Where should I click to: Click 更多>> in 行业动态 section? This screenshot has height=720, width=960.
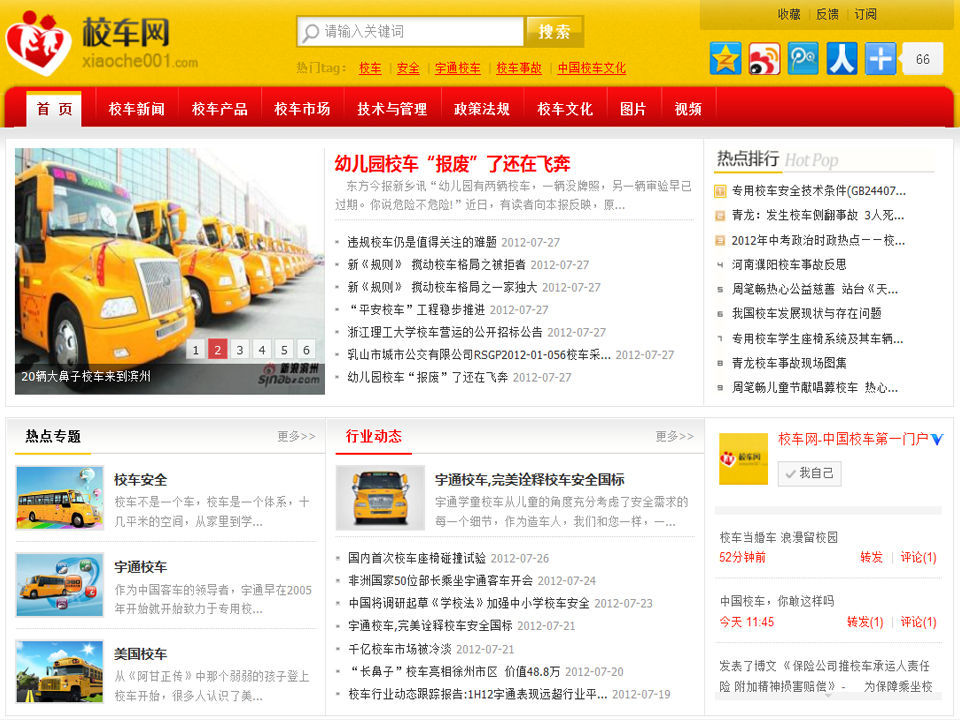[x=675, y=436]
